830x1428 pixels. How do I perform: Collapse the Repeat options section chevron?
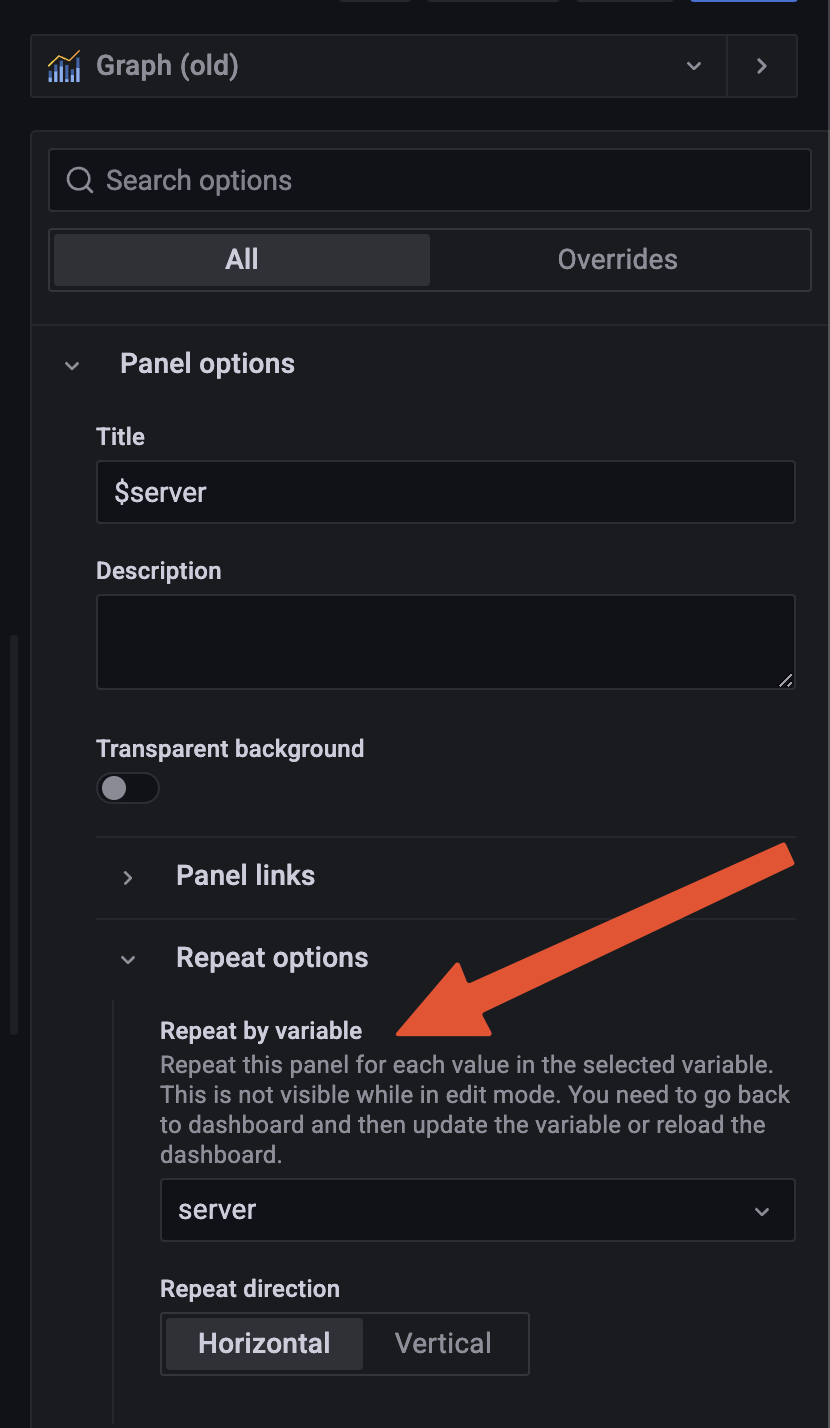(128, 959)
